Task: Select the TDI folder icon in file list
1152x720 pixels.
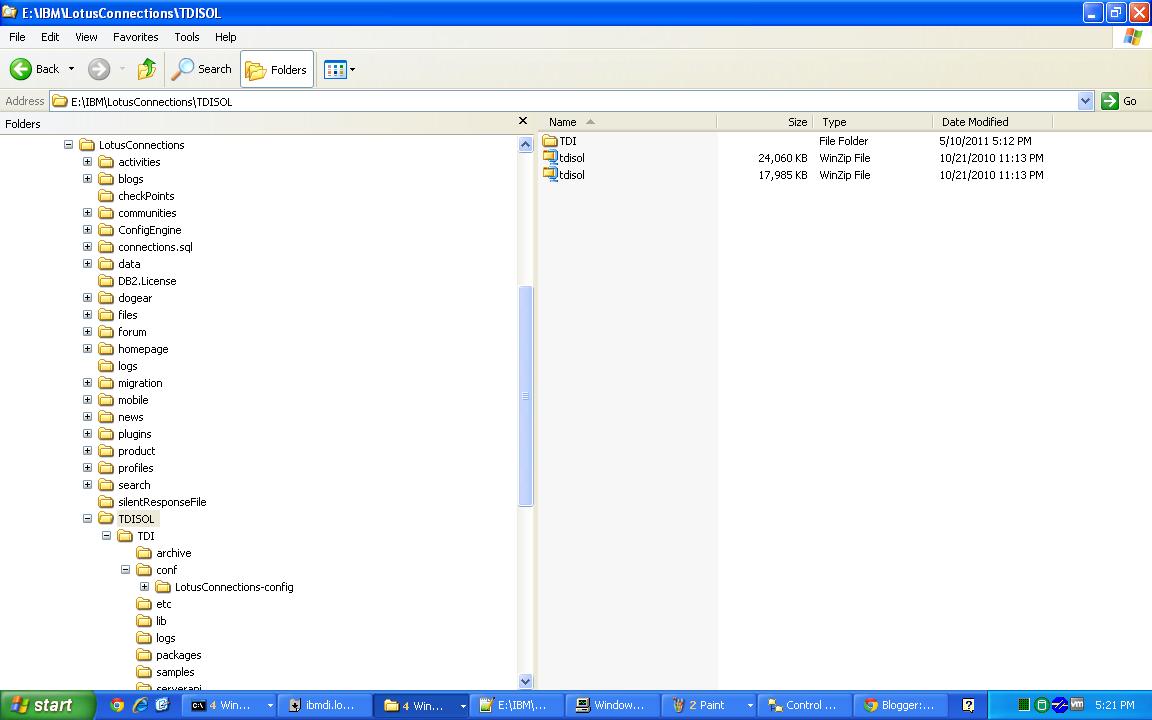Action: tap(550, 141)
